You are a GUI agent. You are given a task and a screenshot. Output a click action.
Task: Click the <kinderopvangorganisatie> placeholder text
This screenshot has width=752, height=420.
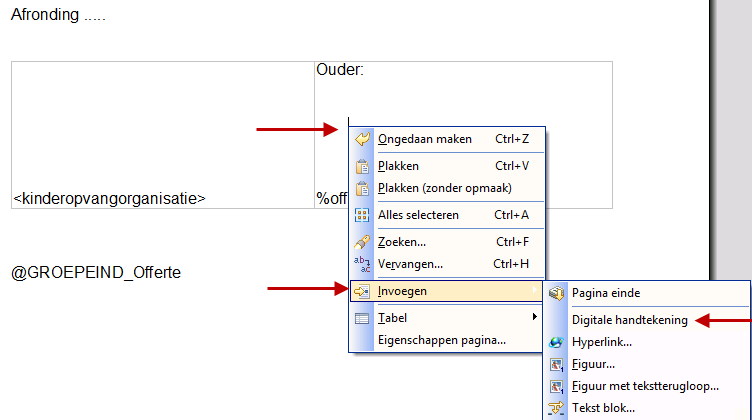pos(109,199)
